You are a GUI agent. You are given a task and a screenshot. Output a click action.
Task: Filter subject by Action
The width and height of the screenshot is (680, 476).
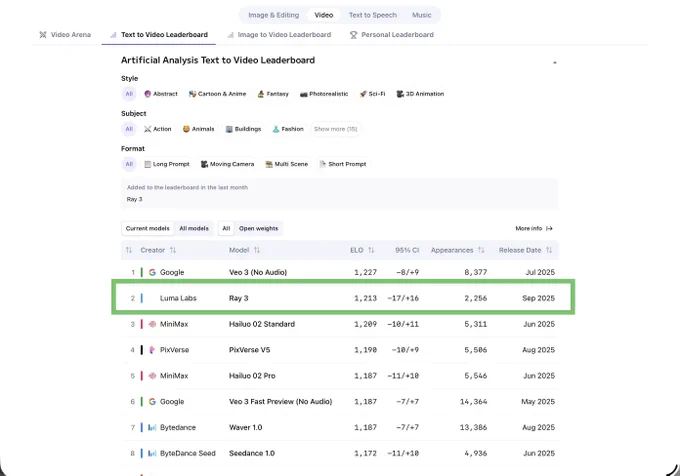coord(158,129)
